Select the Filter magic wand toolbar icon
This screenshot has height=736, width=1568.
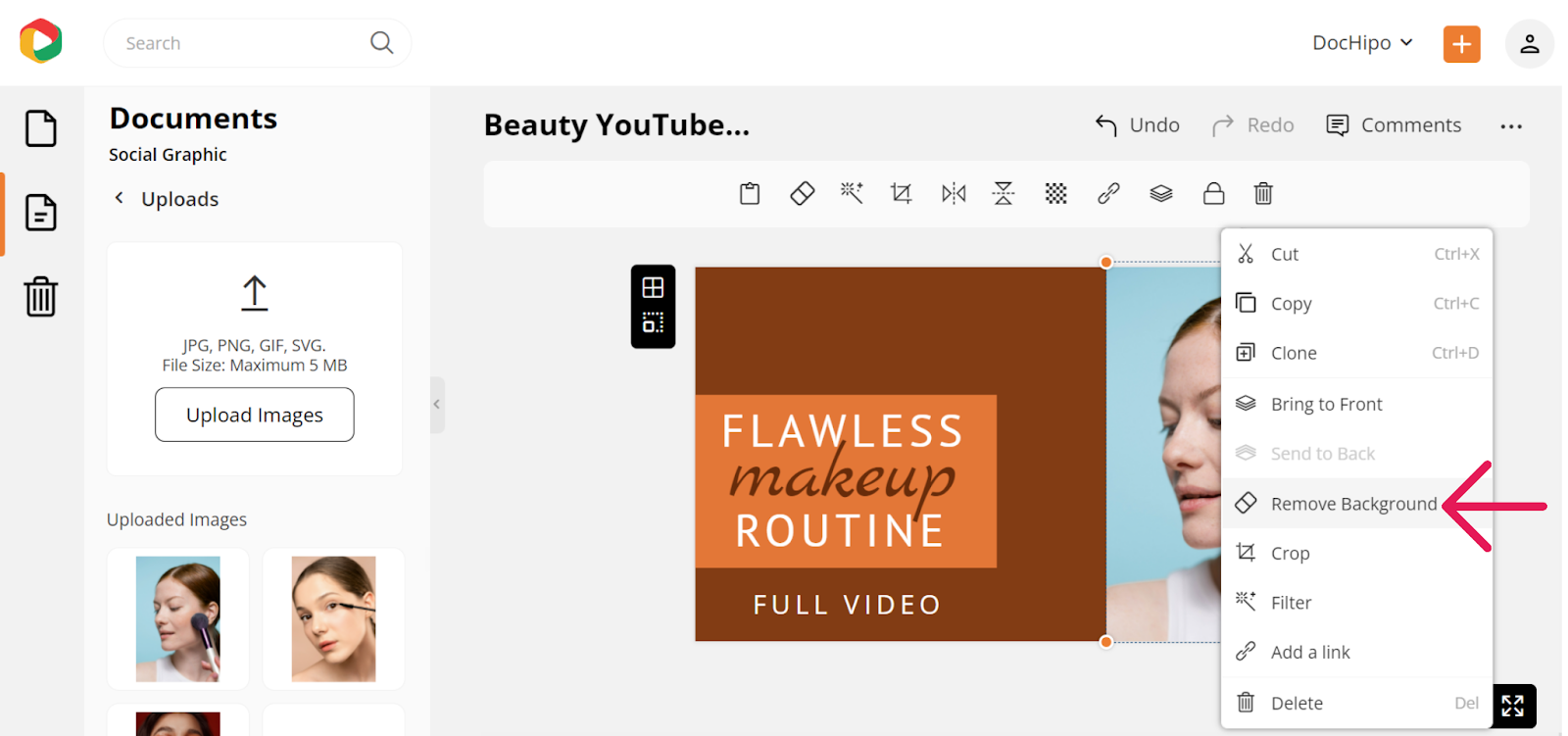coord(852,194)
